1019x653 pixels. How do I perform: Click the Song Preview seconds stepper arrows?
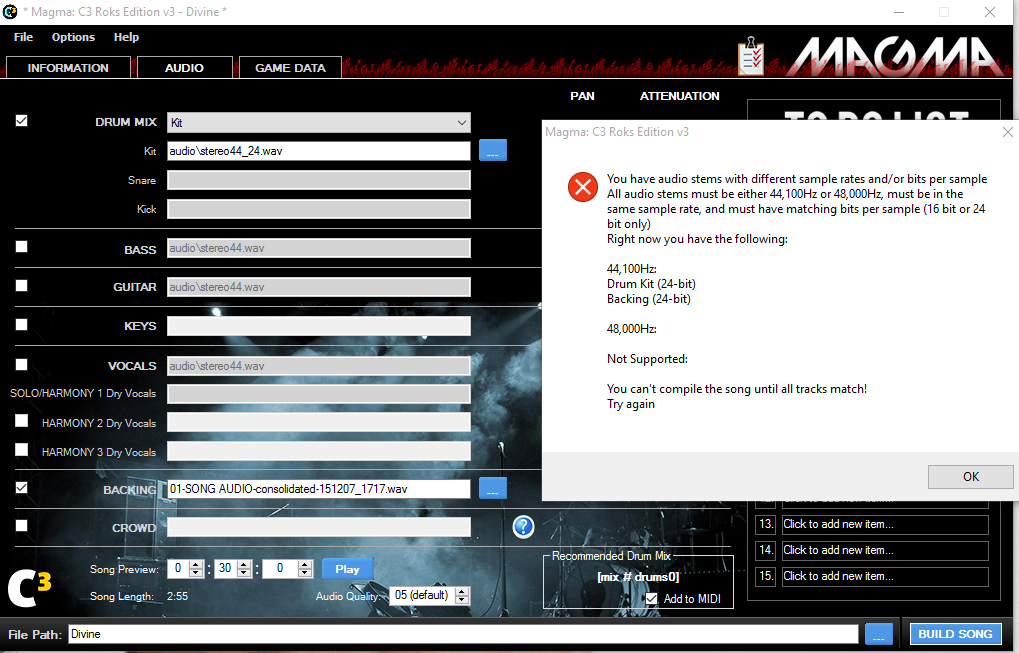click(244, 569)
